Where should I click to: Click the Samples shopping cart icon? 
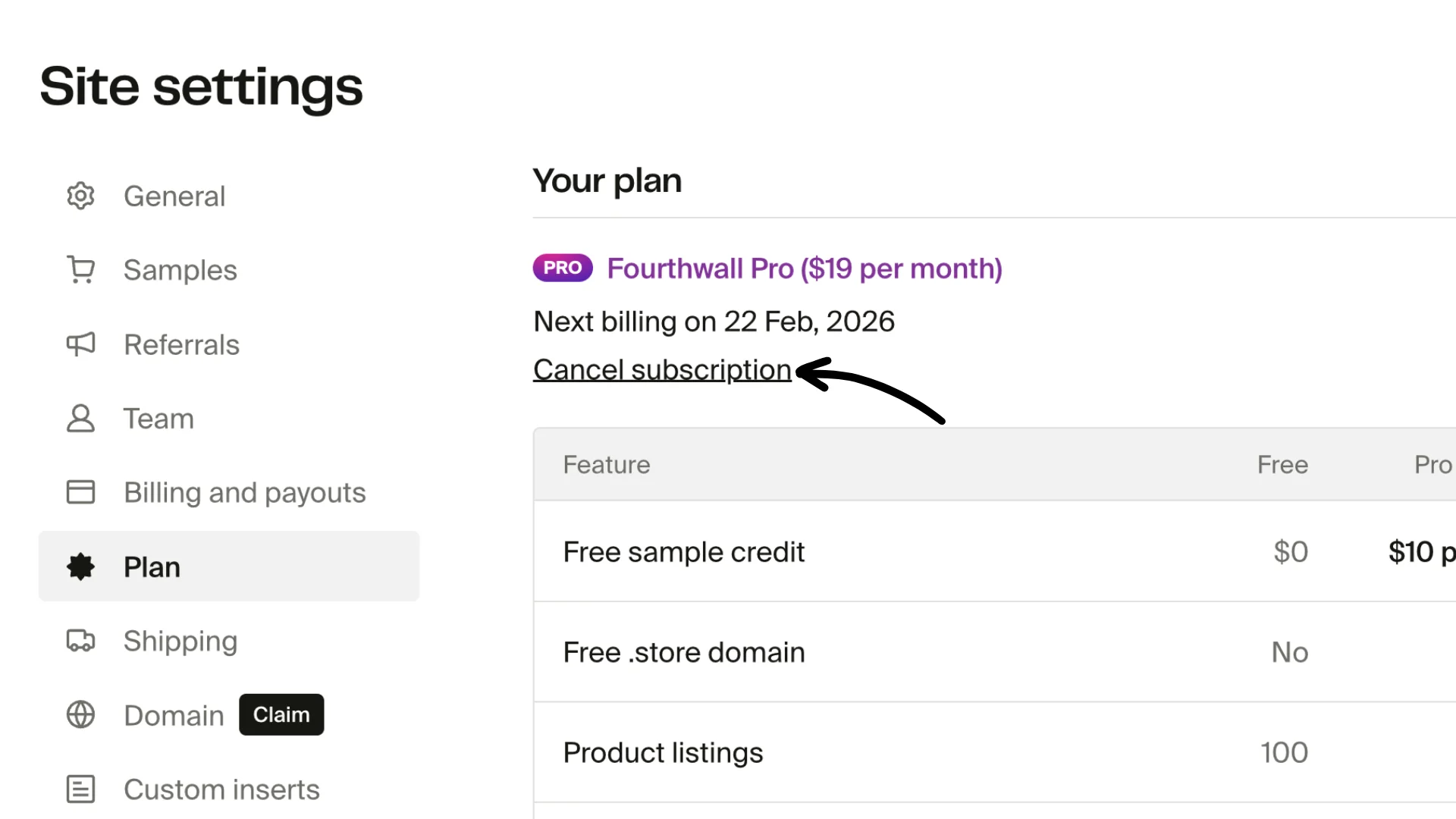80,270
